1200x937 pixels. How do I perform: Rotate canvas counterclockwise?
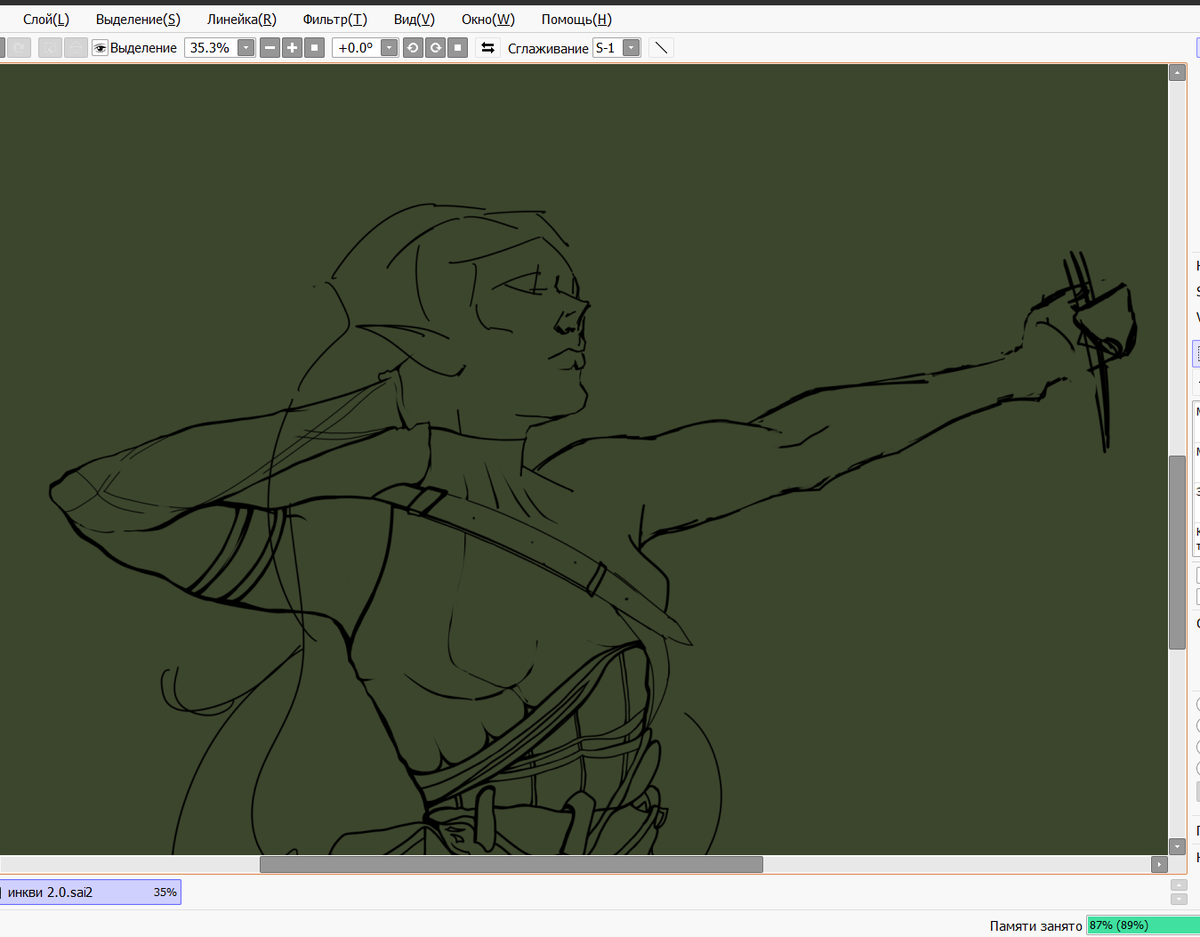click(413, 48)
